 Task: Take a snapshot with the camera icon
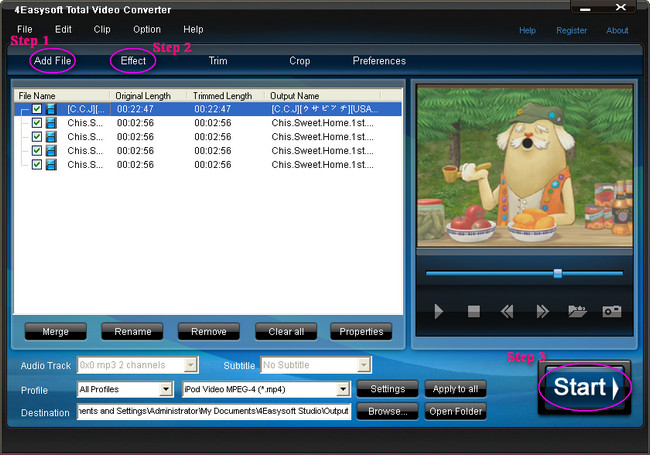click(x=612, y=311)
